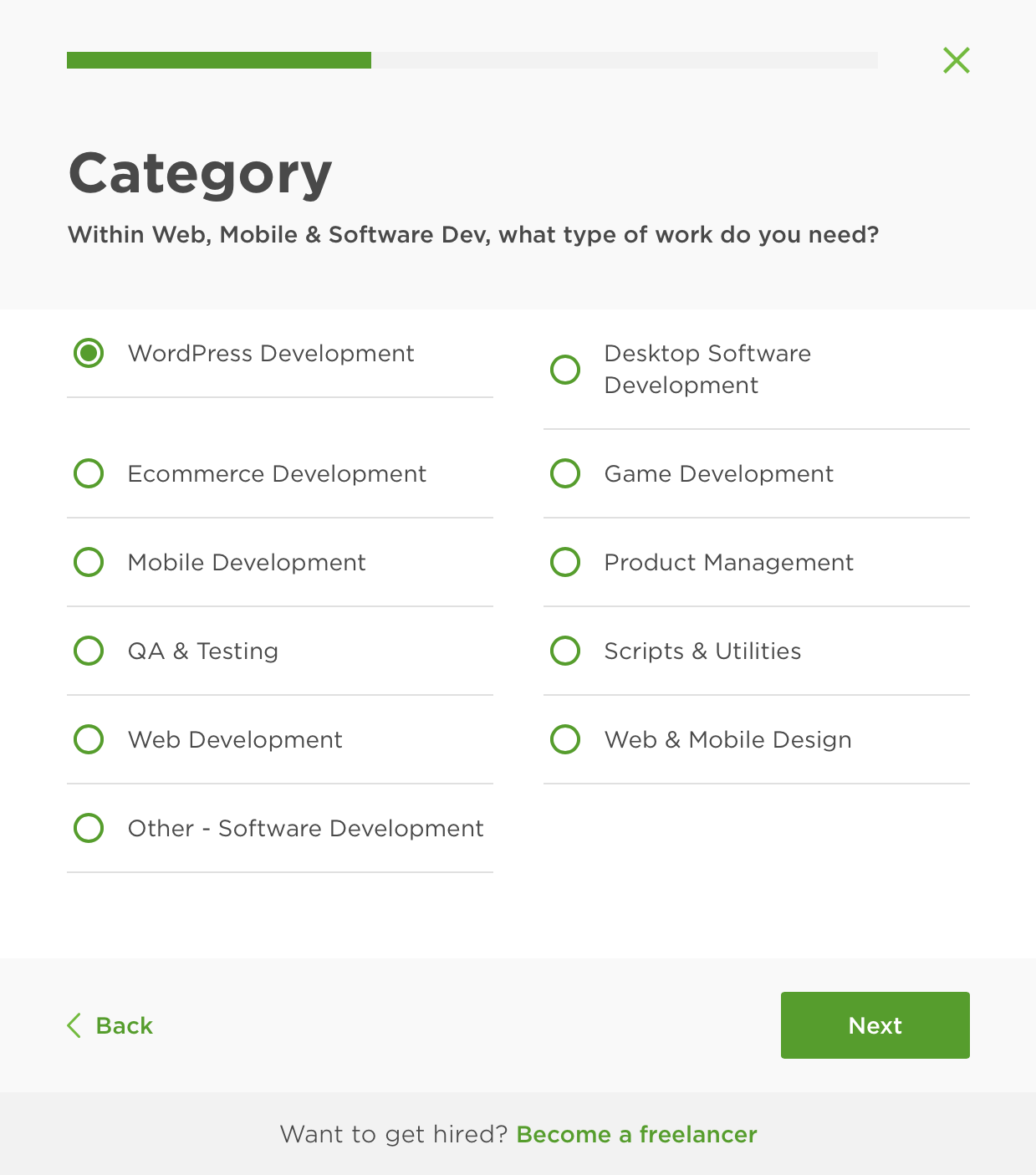The height and width of the screenshot is (1175, 1036).
Task: Pick the QA & Testing option
Action: (89, 651)
